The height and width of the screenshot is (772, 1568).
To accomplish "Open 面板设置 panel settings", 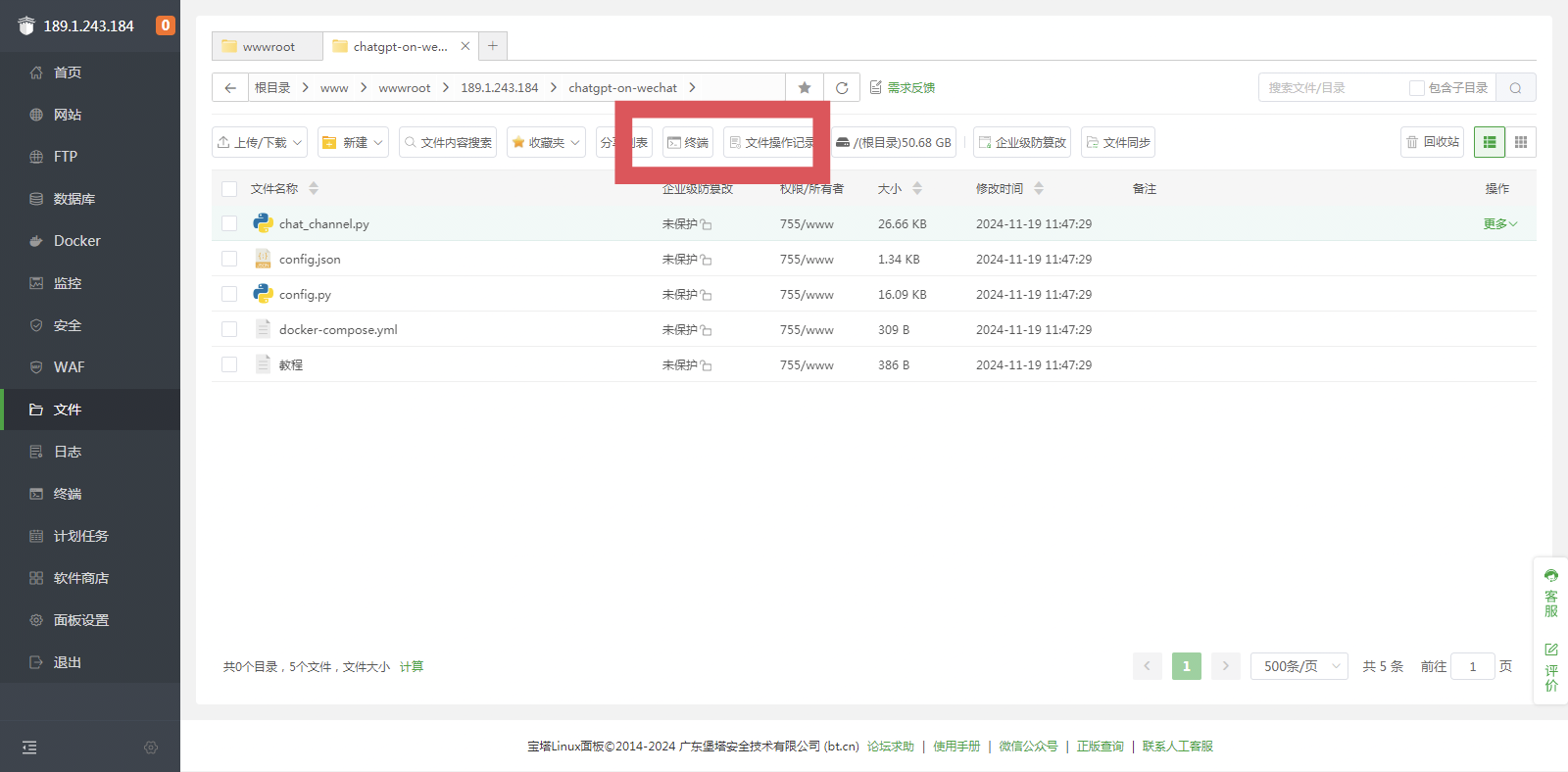I will pyautogui.click(x=80, y=620).
